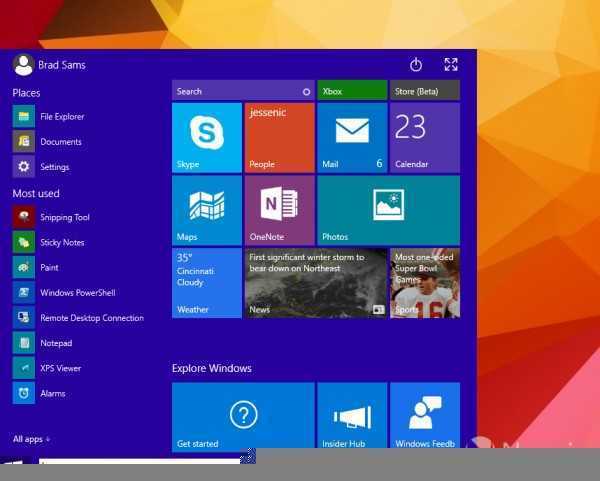Image resolution: width=600 pixels, height=481 pixels.
Task: Open the People tile
Action: 279,138
